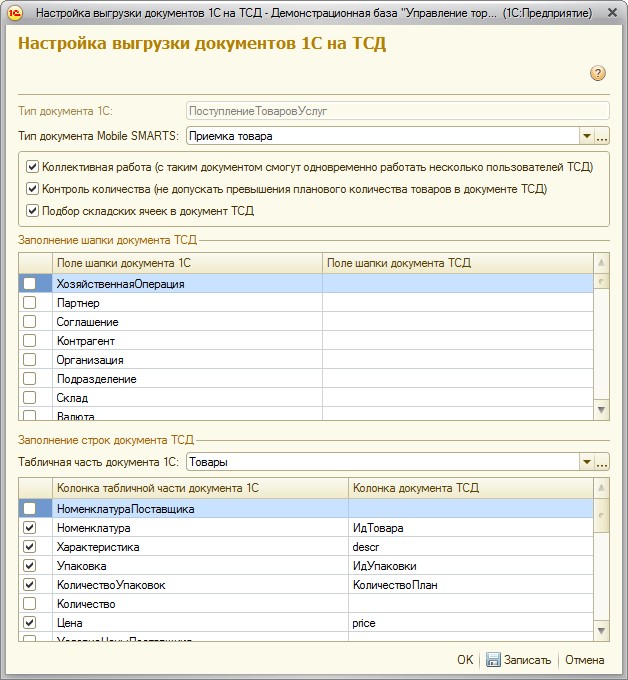
Task: Click the OK button
Action: (x=465, y=660)
